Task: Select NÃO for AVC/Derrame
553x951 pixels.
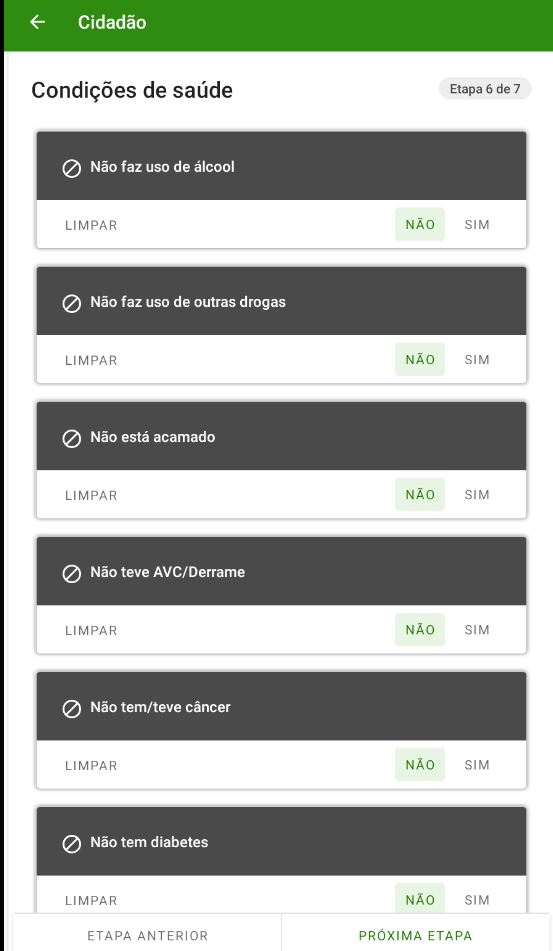Action: [x=420, y=630]
